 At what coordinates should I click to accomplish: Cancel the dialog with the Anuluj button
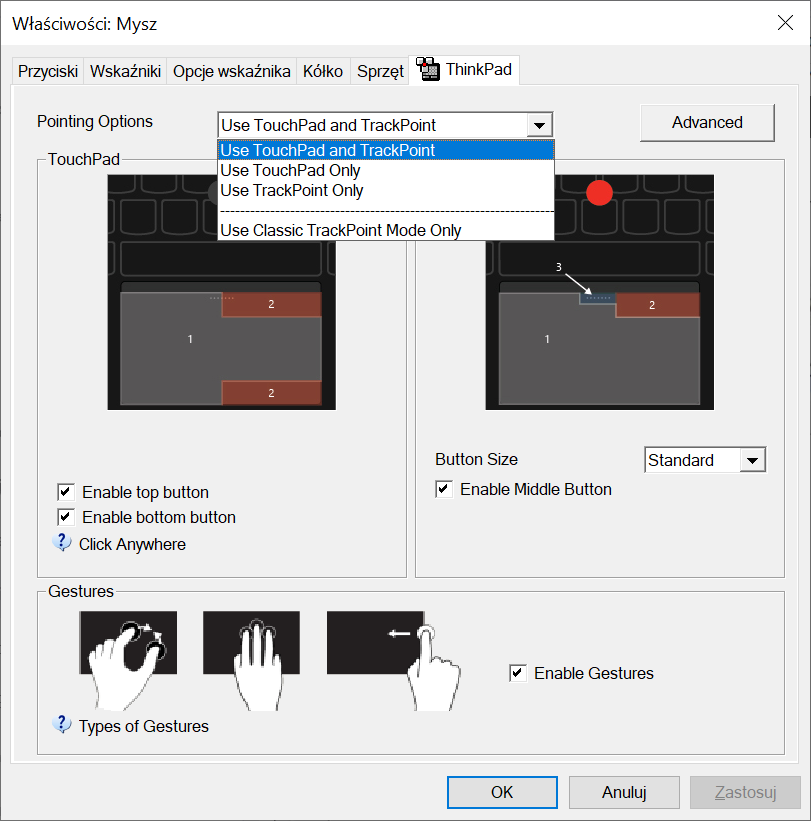(x=624, y=792)
